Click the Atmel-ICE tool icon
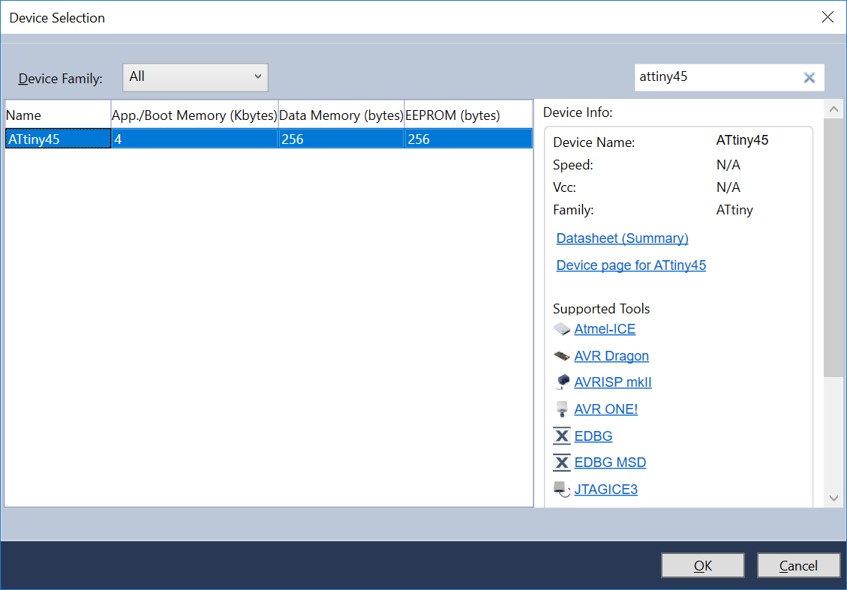847x590 pixels. click(562, 329)
